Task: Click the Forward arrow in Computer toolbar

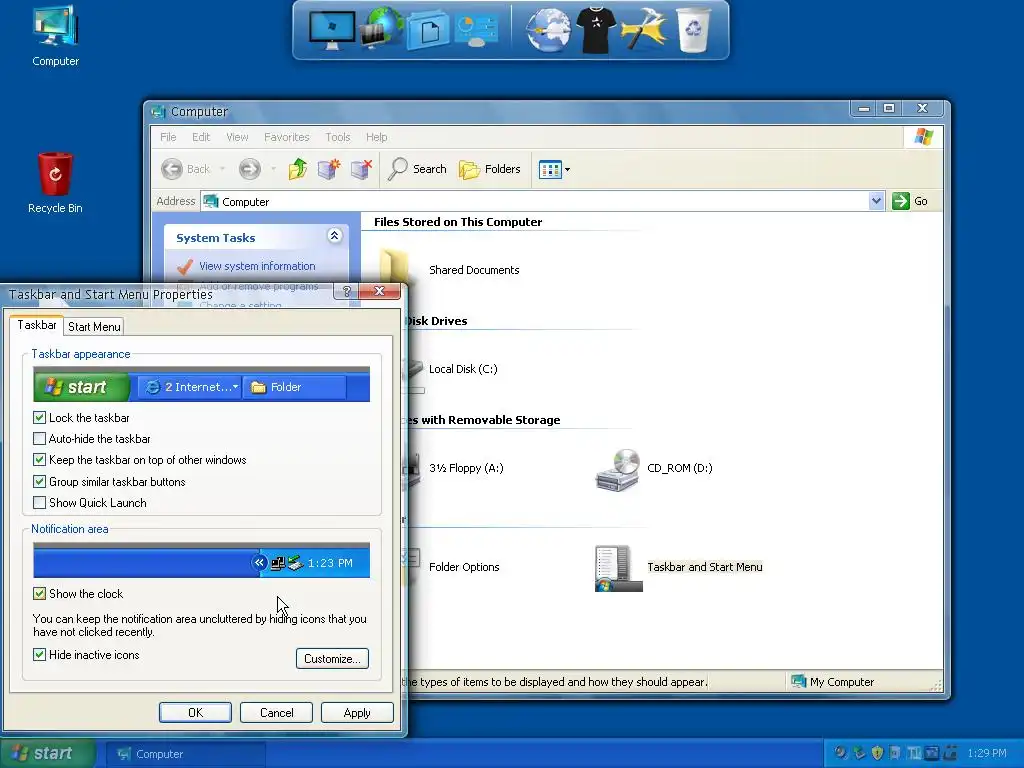Action: 249,169
